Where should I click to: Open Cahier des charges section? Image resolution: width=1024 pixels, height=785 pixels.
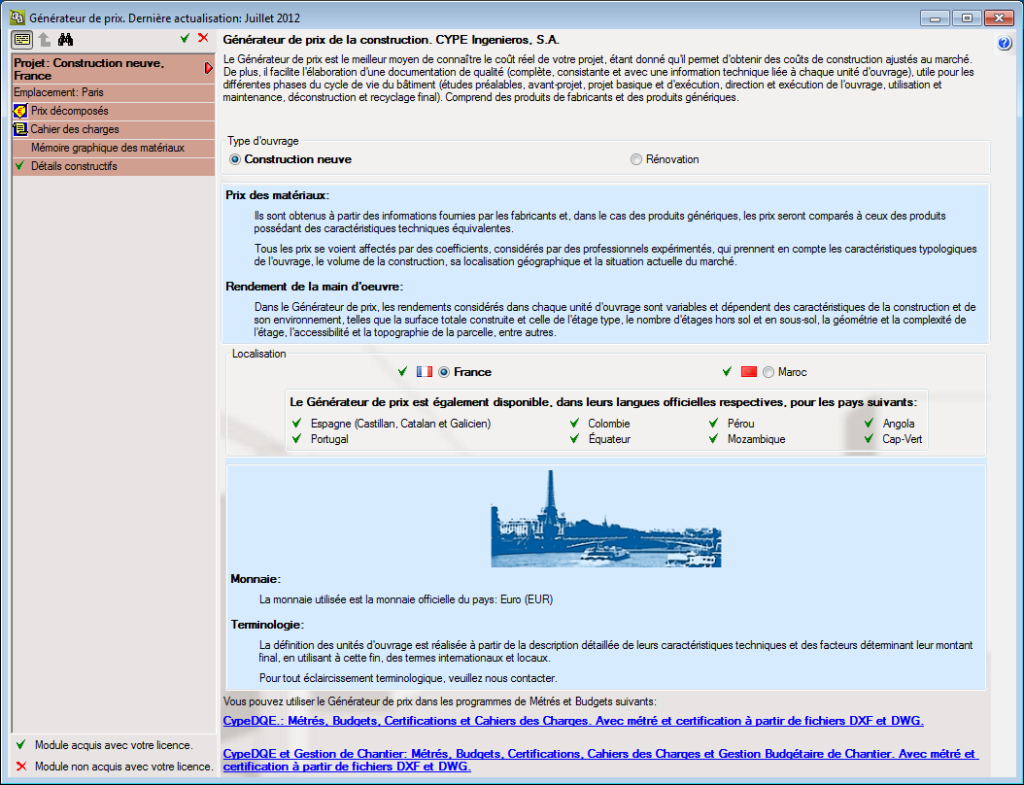[x=114, y=129]
